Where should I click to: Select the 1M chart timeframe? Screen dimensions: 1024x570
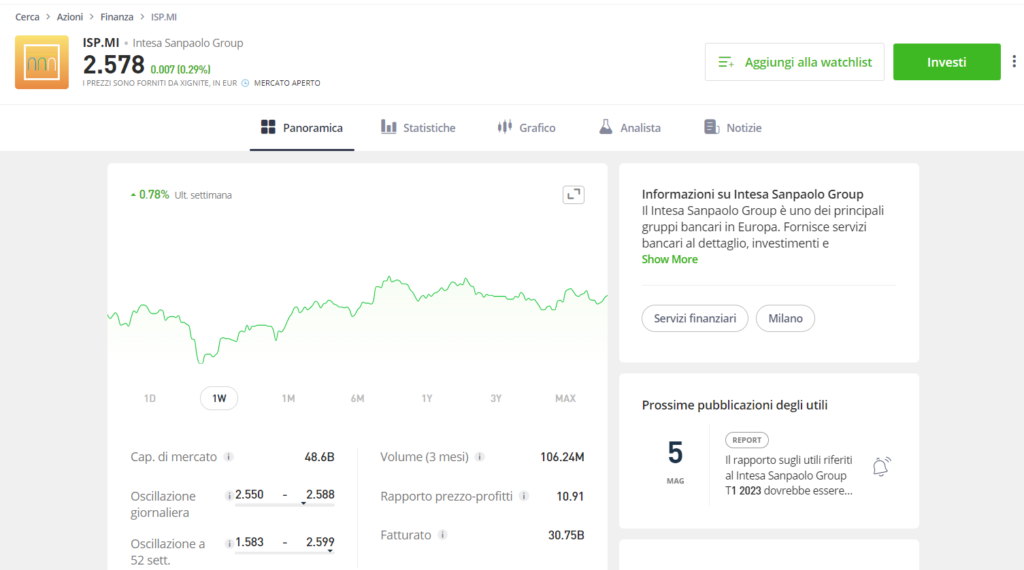pos(288,398)
